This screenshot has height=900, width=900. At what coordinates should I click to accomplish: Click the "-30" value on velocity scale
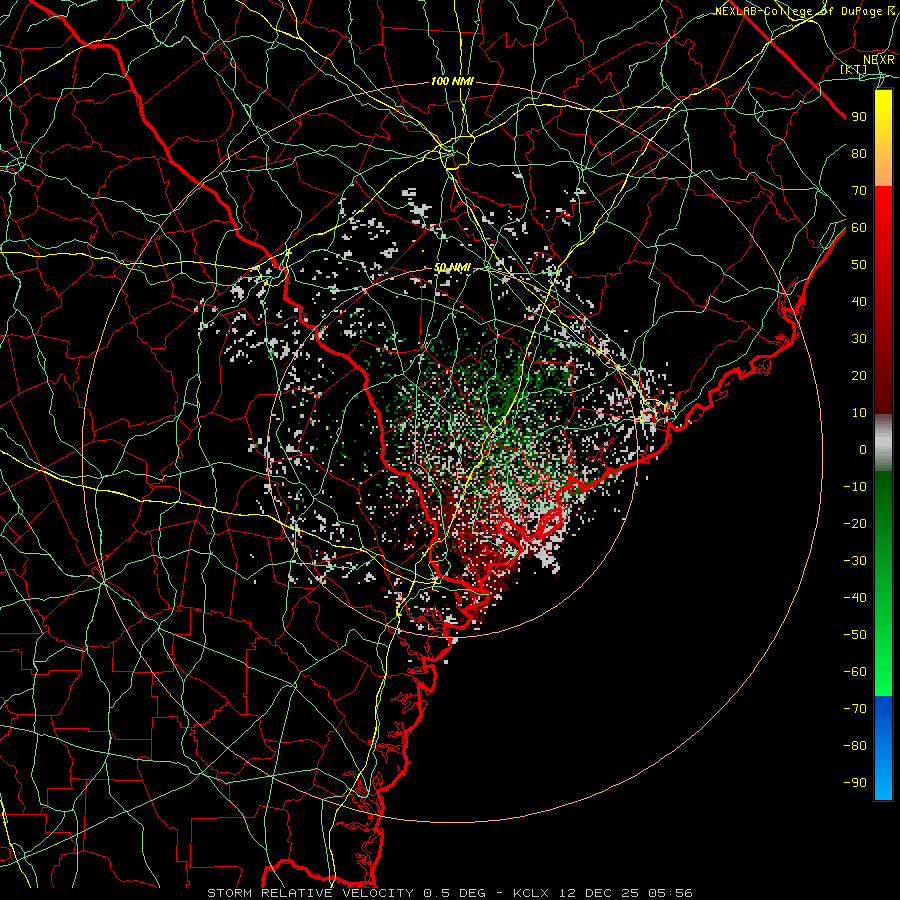[855, 561]
